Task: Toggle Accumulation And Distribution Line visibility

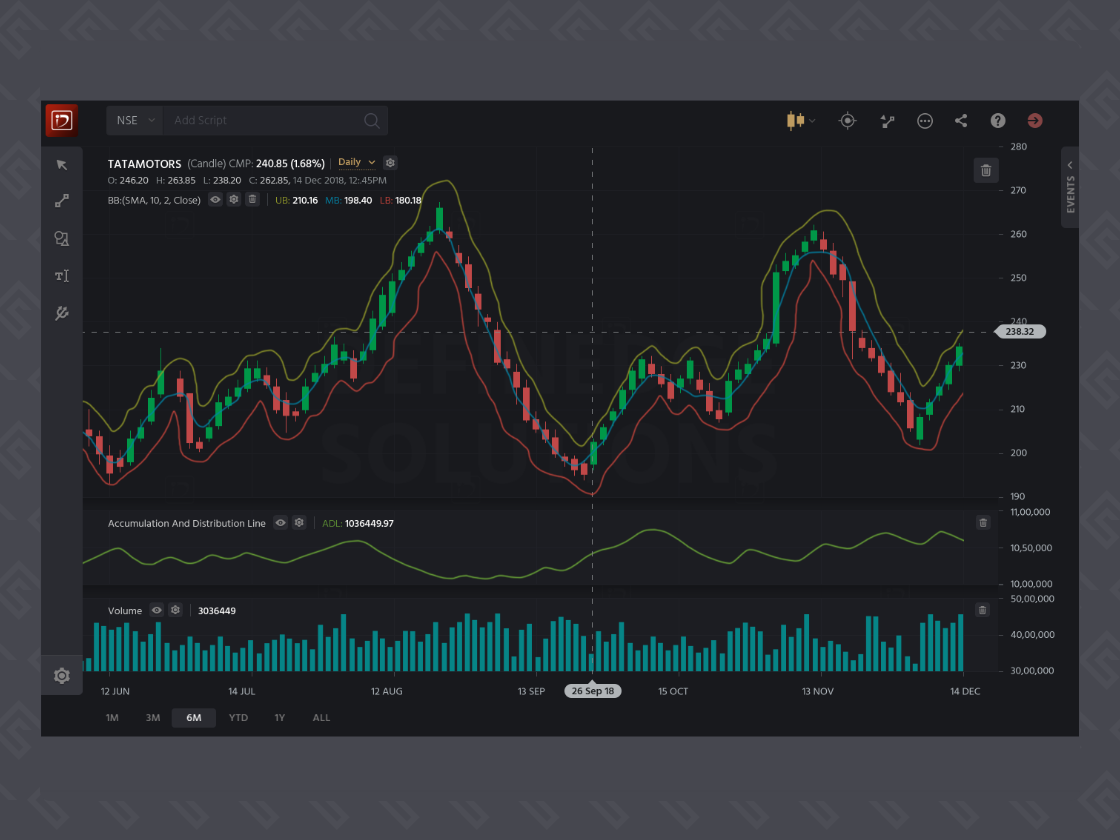Action: click(x=281, y=523)
